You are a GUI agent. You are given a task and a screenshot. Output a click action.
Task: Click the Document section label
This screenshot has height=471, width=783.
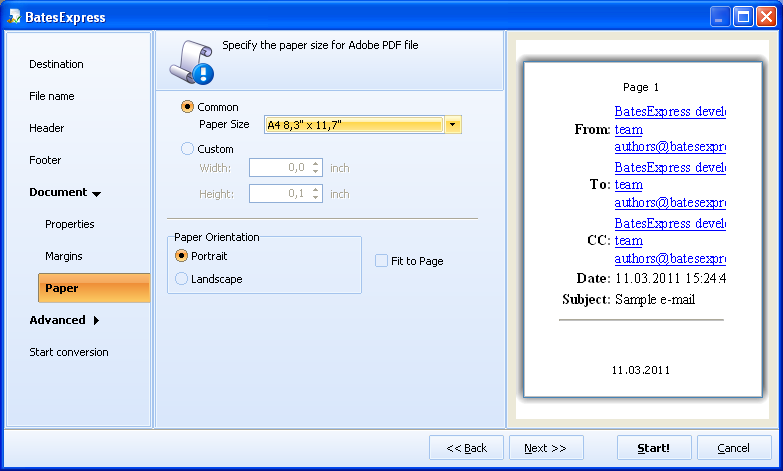58,192
